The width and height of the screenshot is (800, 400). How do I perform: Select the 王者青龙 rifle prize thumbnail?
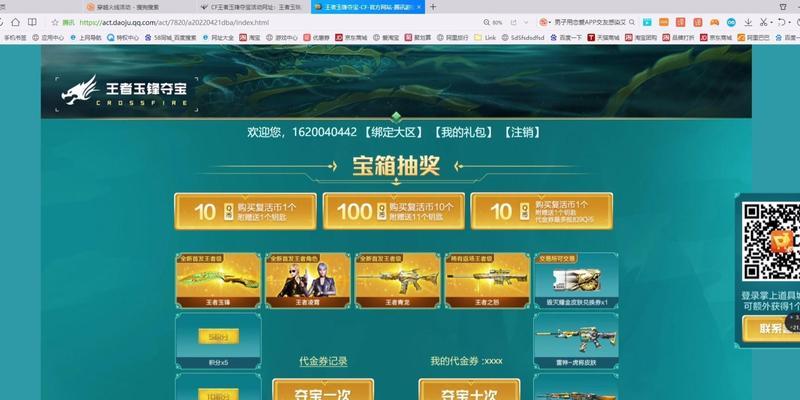point(397,280)
